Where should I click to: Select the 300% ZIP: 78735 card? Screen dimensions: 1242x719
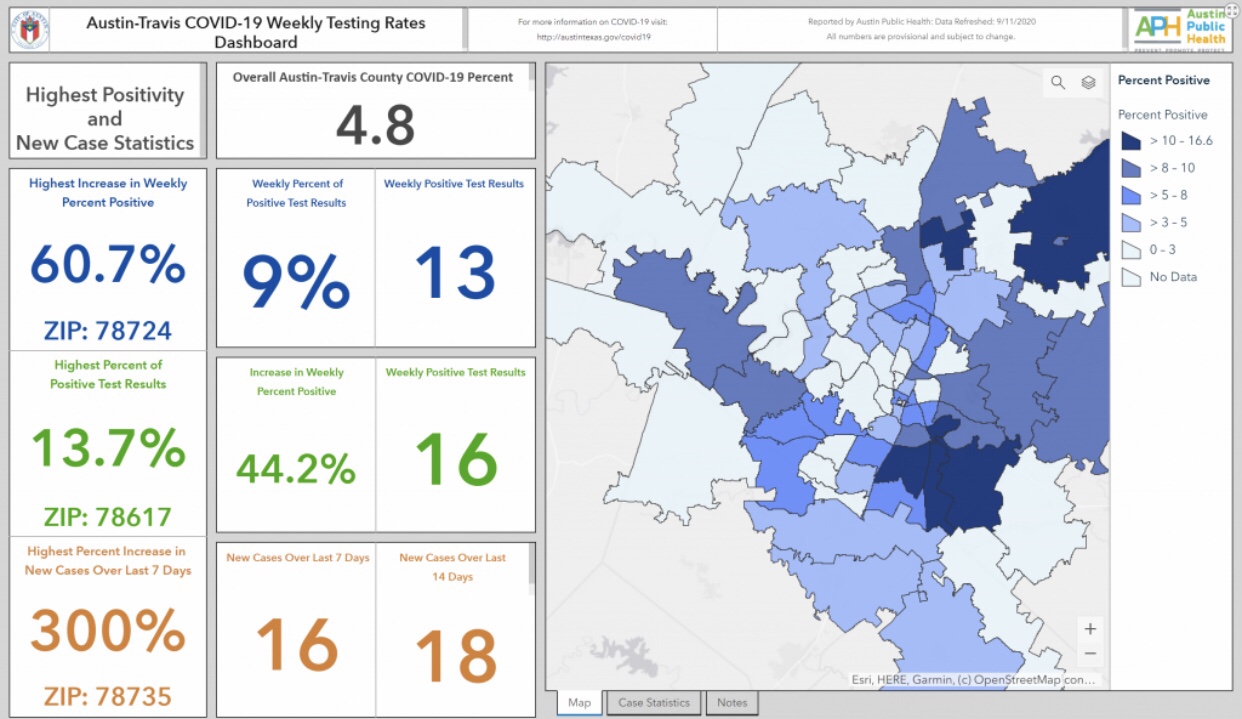click(x=108, y=627)
